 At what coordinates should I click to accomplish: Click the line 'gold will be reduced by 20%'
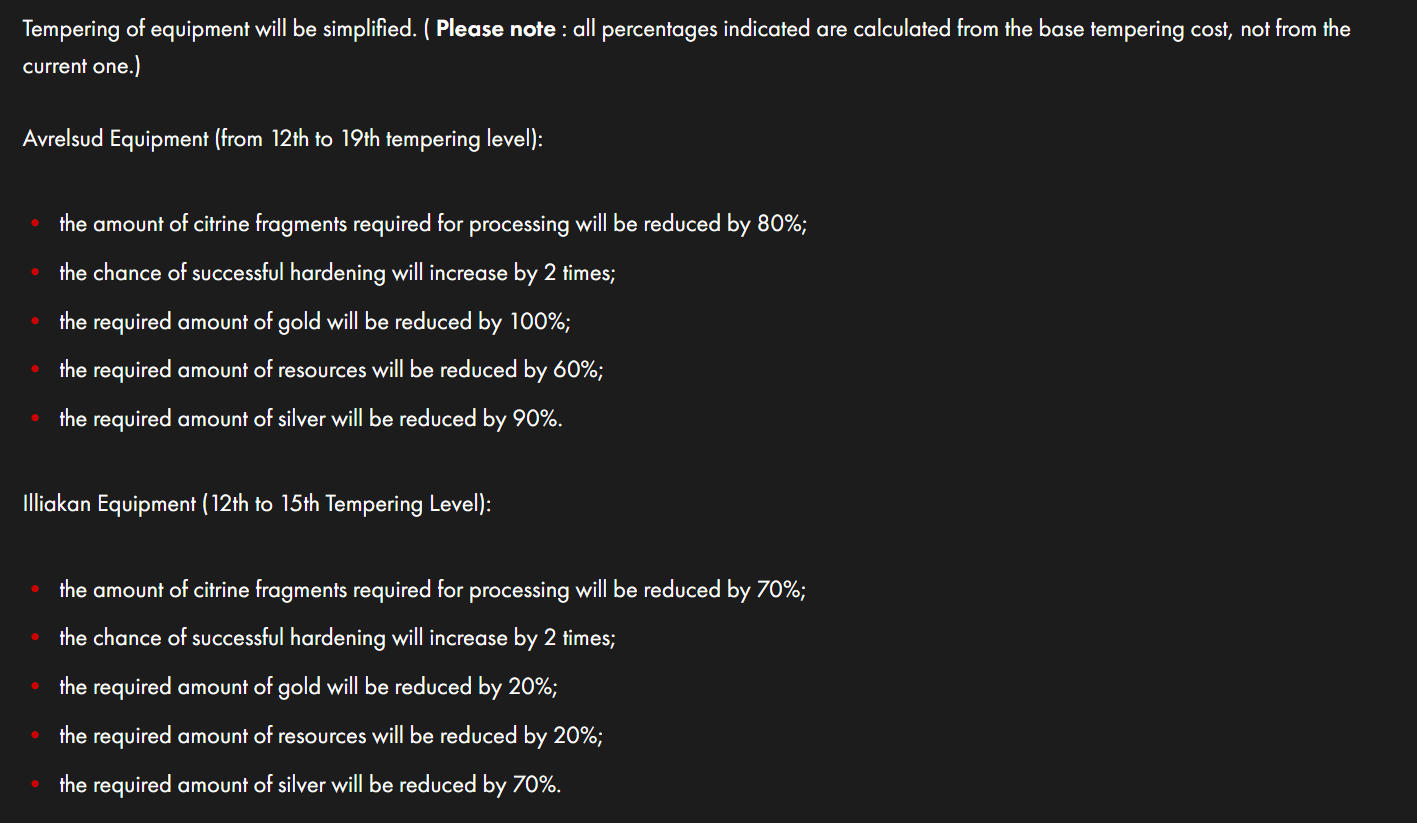tap(308, 687)
